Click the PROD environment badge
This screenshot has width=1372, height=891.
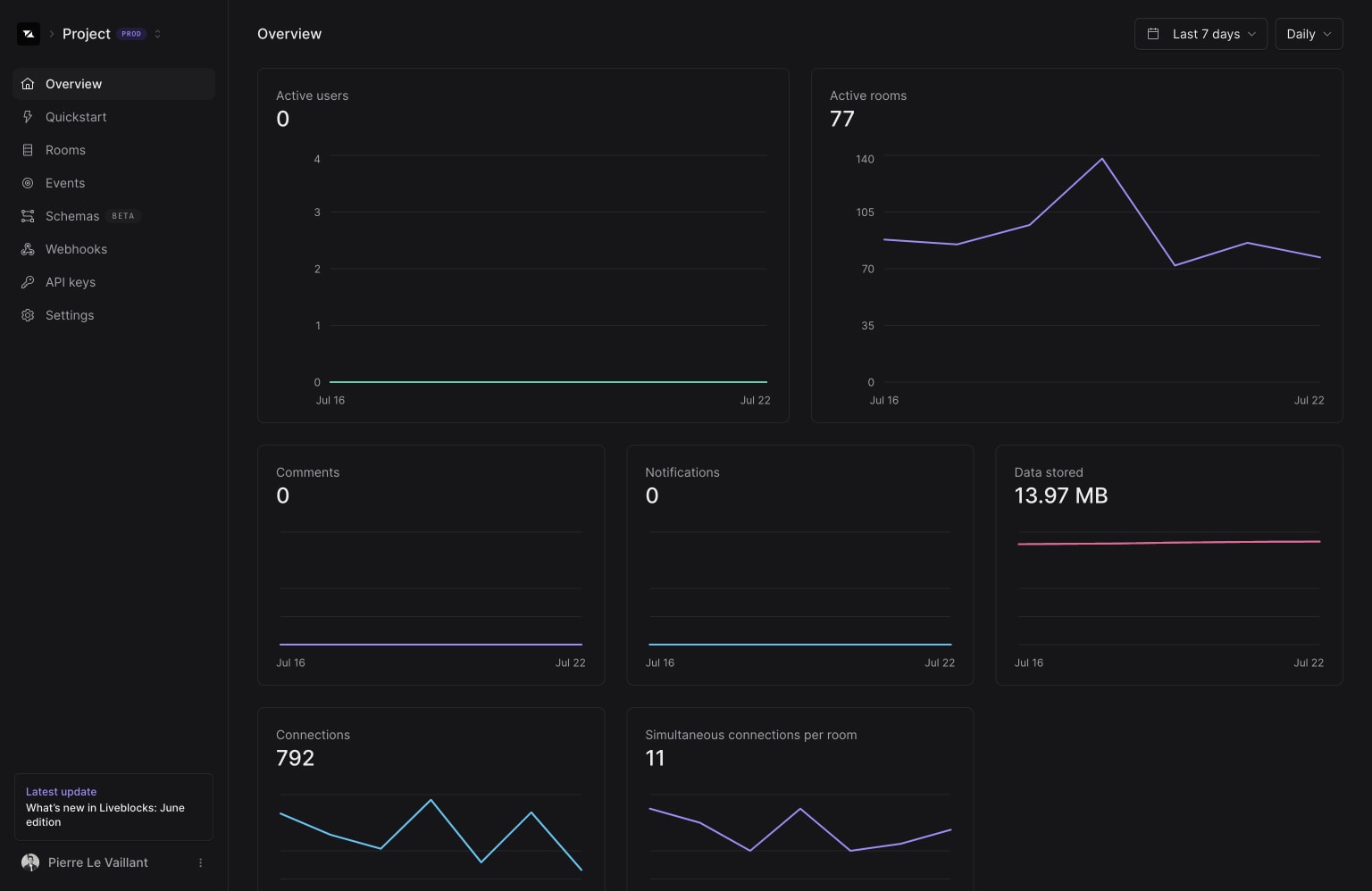131,34
